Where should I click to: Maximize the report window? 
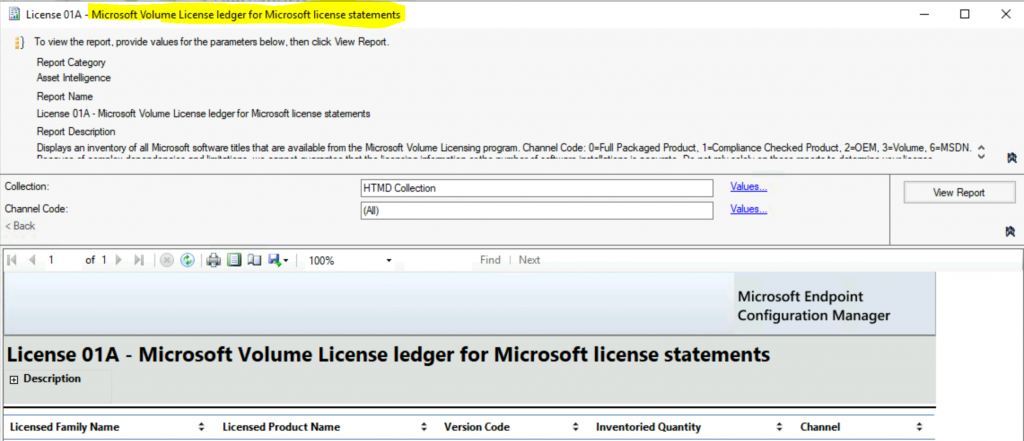tap(964, 14)
